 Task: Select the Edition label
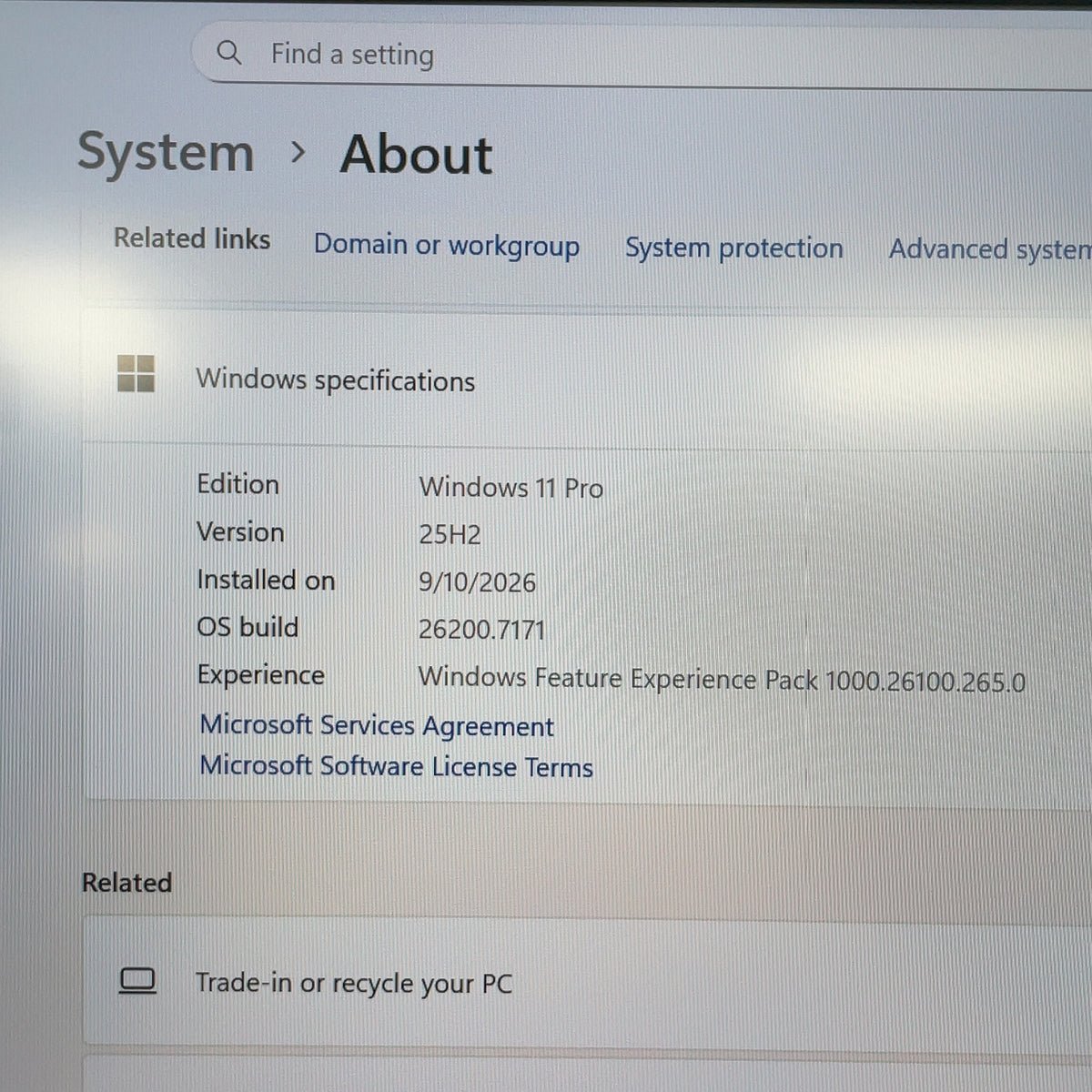click(x=238, y=484)
